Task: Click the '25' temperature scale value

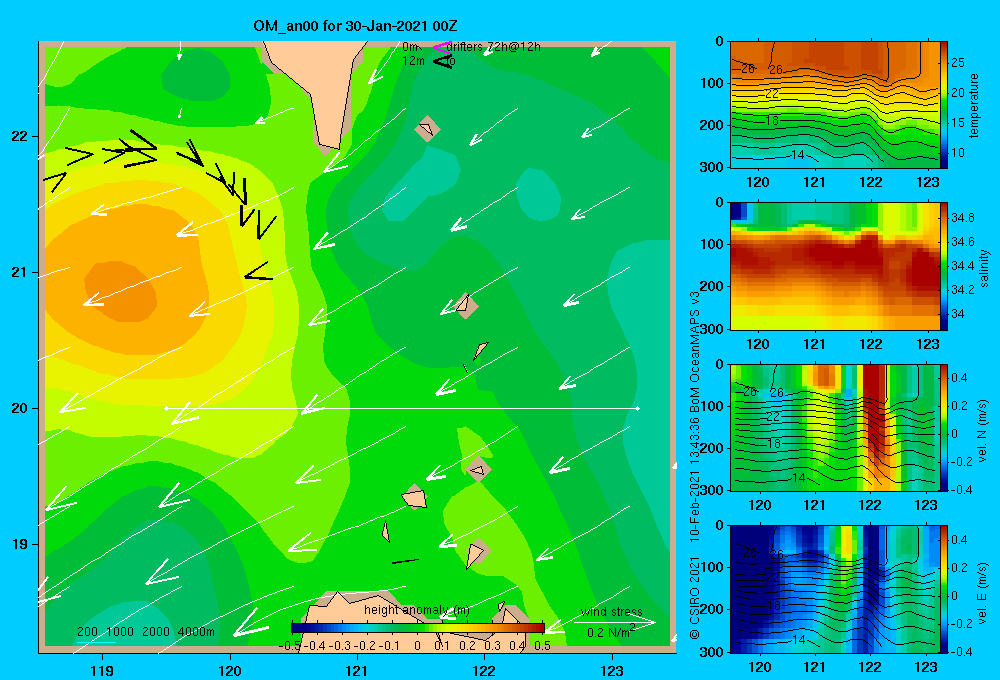Action: 958,63
